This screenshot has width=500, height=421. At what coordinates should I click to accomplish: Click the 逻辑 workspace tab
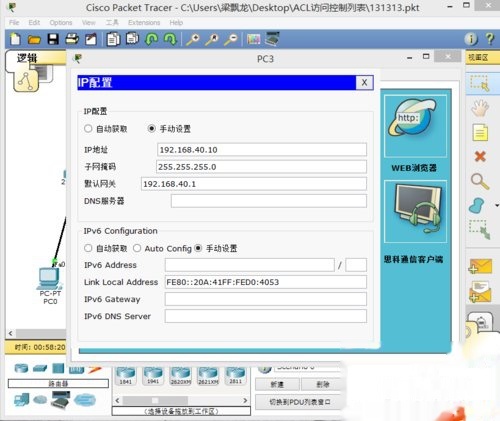point(27,58)
